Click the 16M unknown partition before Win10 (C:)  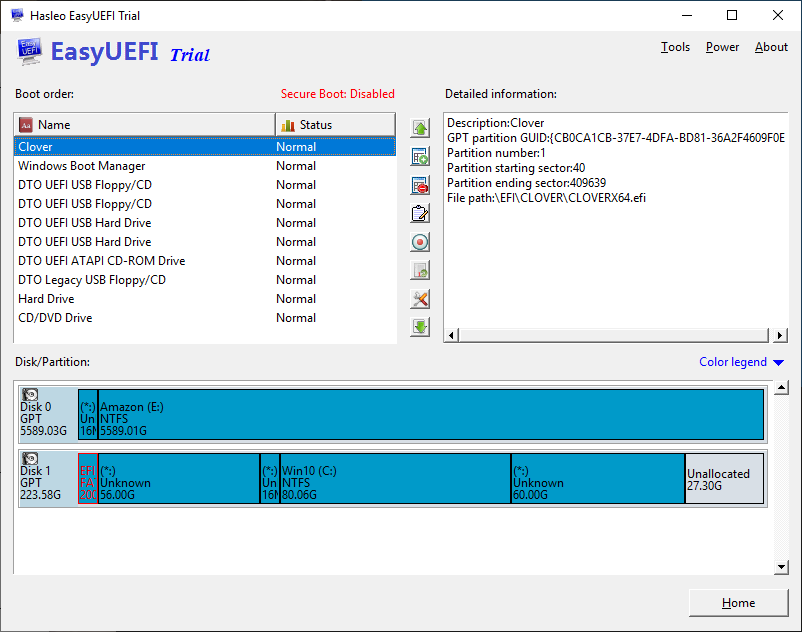click(270, 478)
